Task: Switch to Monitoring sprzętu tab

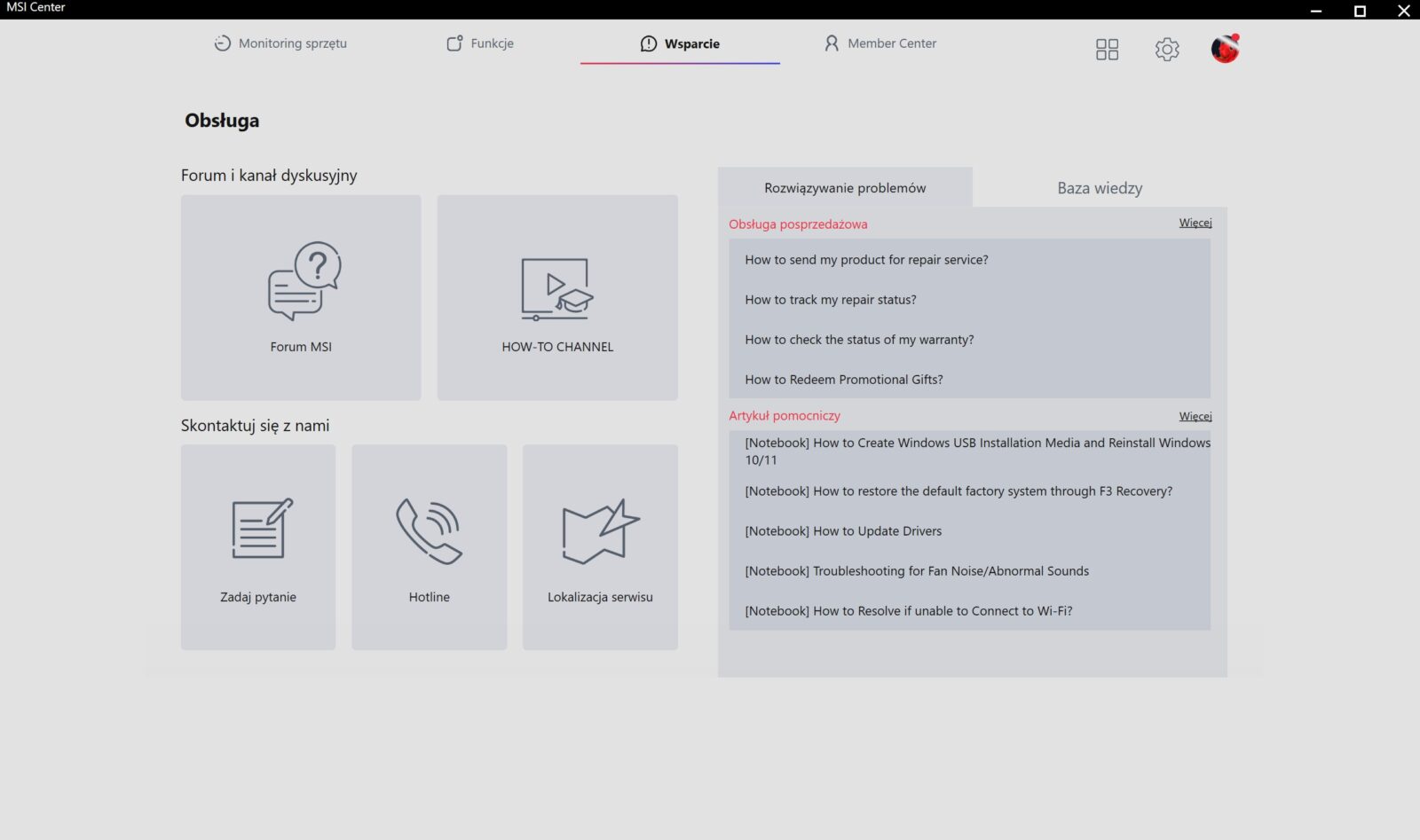Action: pos(280,43)
